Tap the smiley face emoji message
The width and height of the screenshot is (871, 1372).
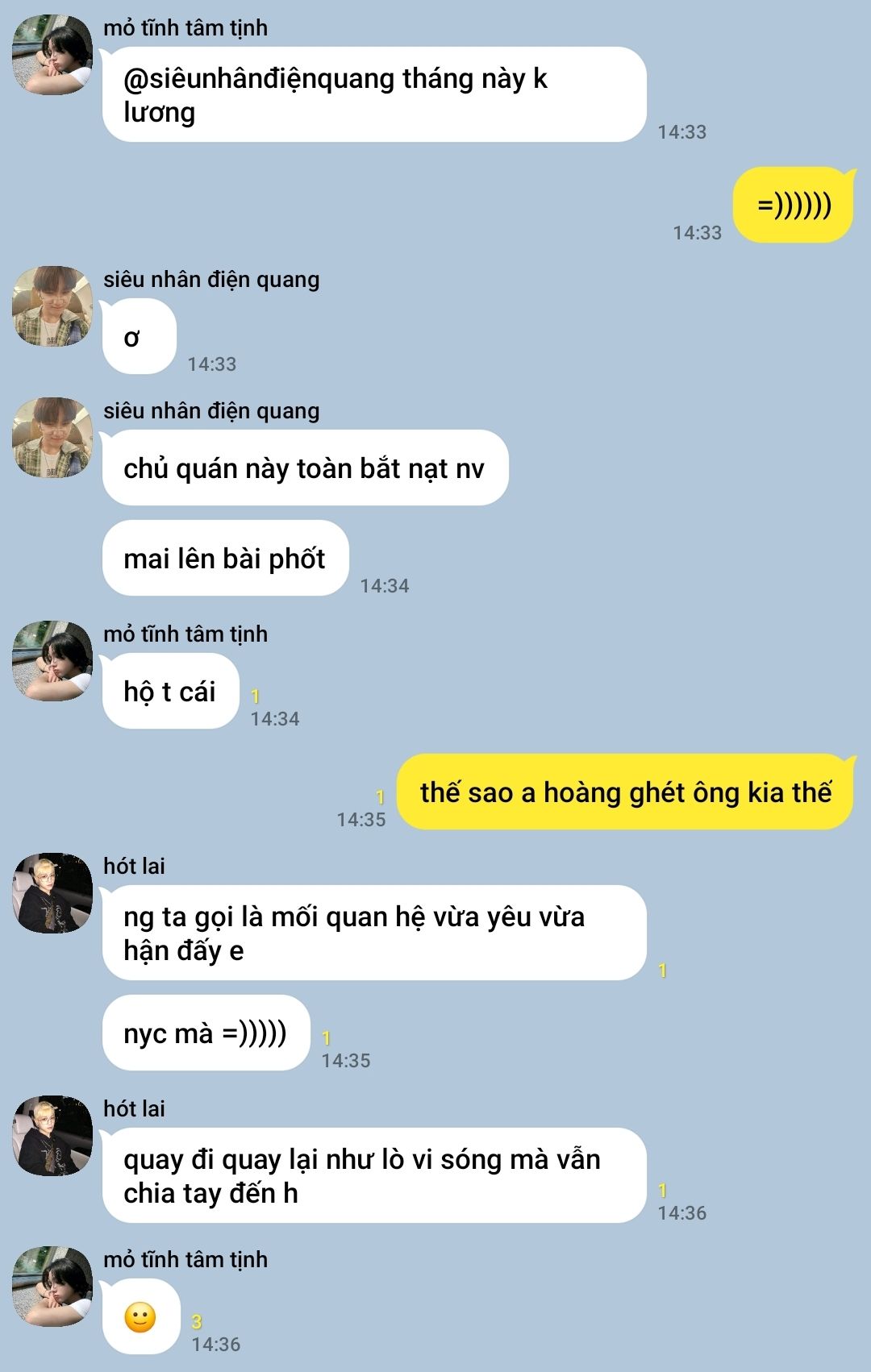point(141,1317)
